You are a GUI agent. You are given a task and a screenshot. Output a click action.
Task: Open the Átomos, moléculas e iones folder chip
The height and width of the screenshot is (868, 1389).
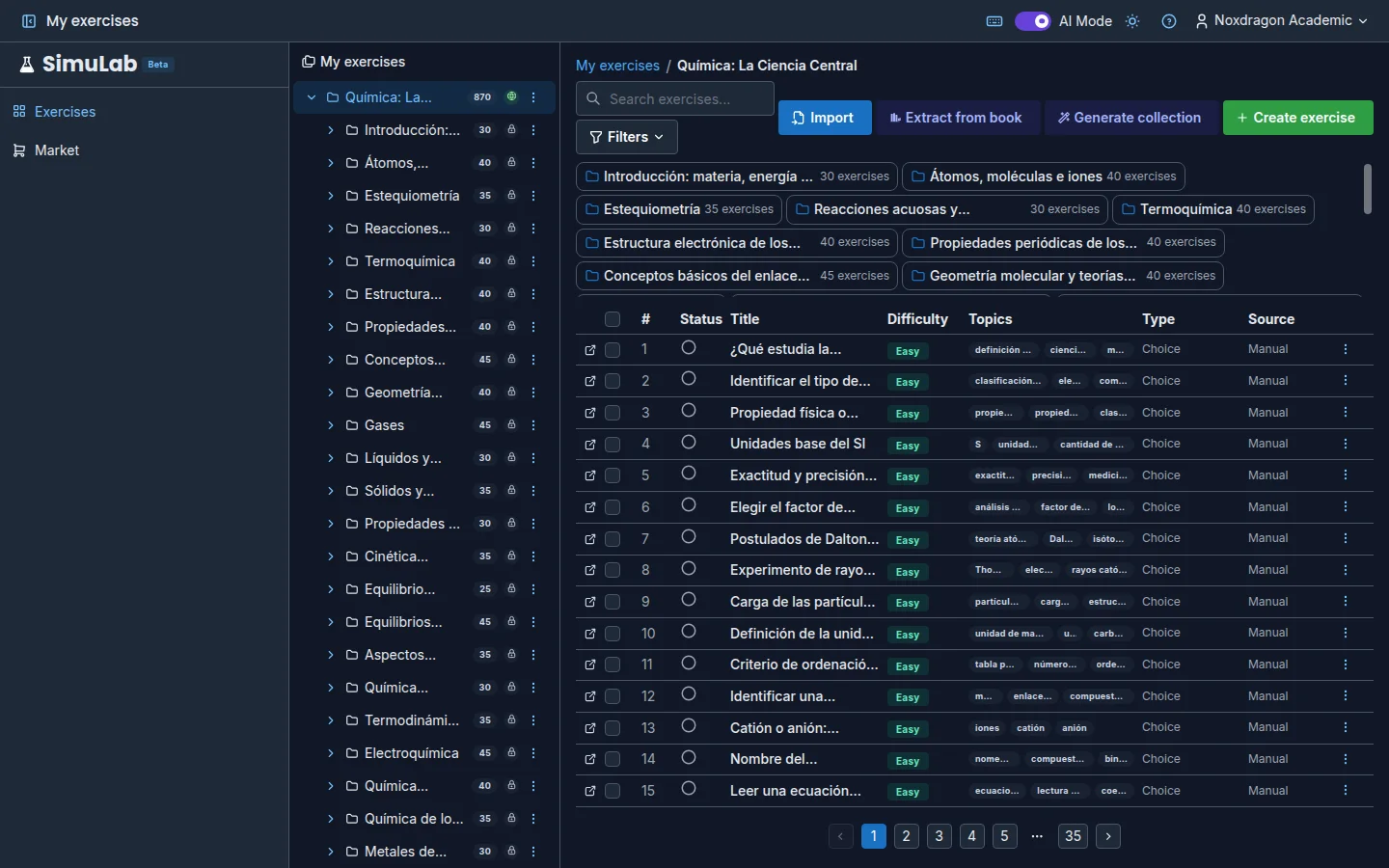pyautogui.click(x=1044, y=176)
